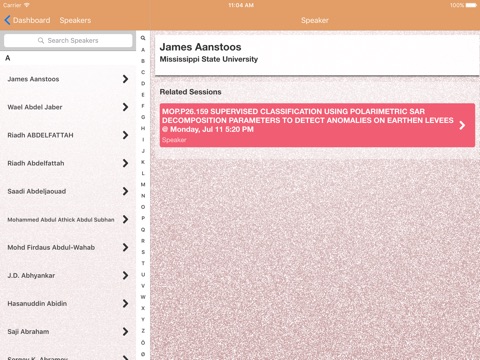Select speaker Riadh Abdelfattah in lowercase
Screen dimensions: 480x360
pos(68,163)
